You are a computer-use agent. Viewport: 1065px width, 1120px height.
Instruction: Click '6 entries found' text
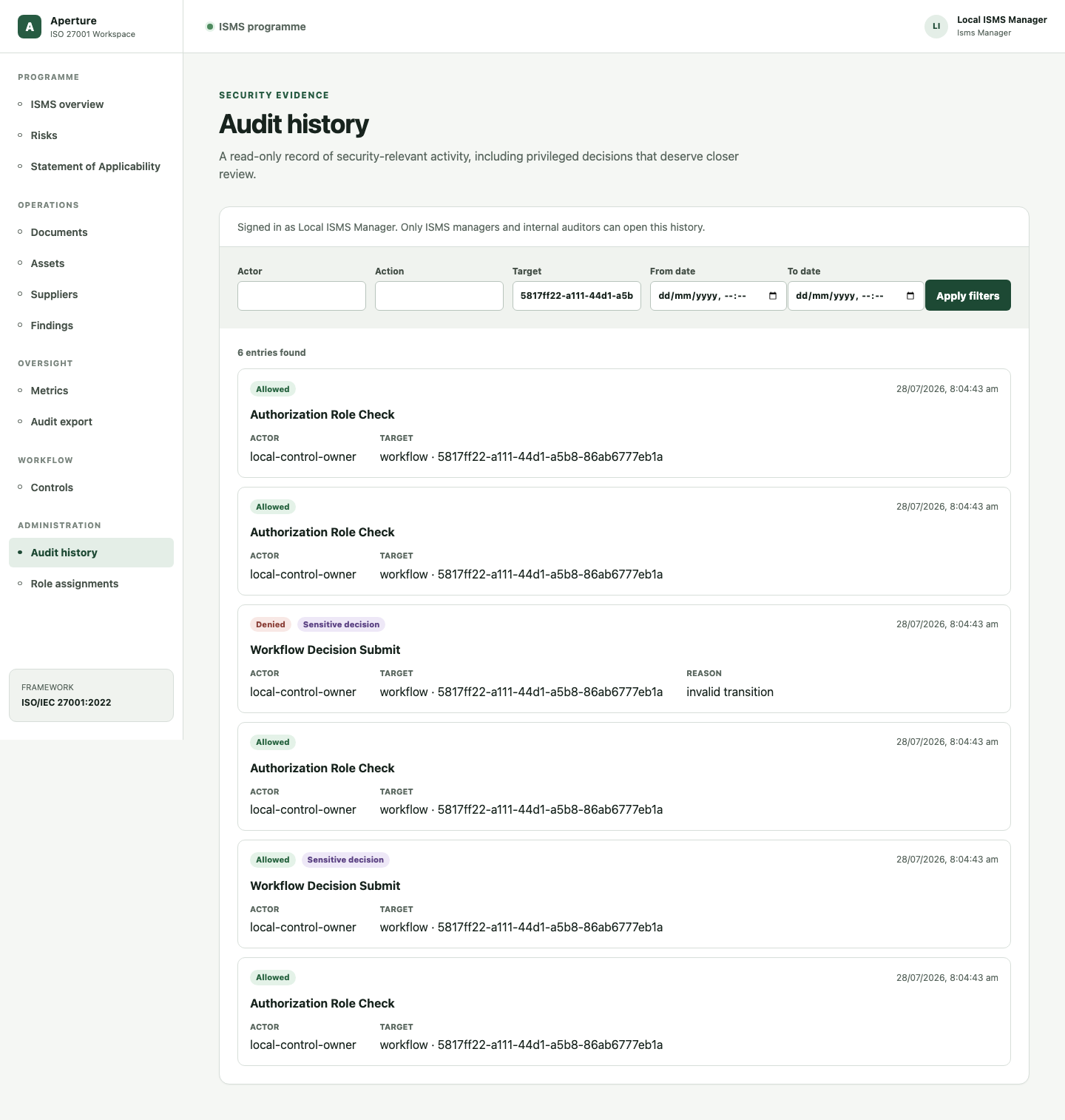[x=271, y=353]
